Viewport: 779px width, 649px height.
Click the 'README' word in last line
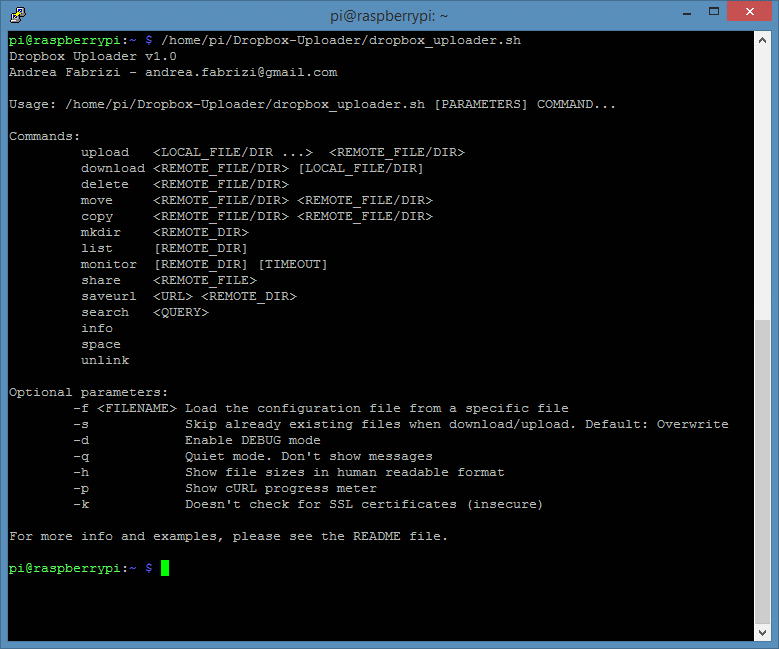click(x=377, y=536)
